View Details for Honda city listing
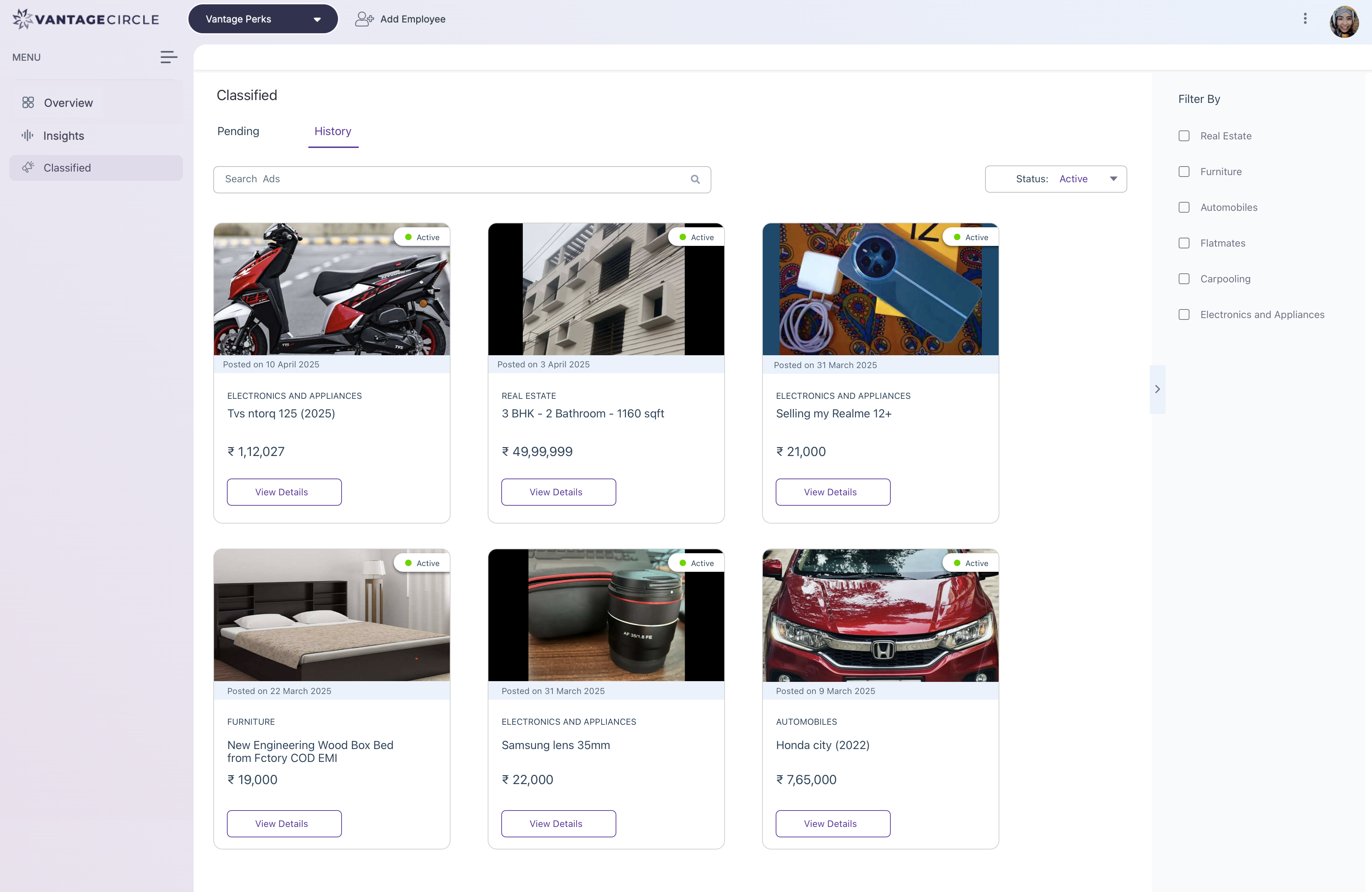 pyautogui.click(x=832, y=823)
